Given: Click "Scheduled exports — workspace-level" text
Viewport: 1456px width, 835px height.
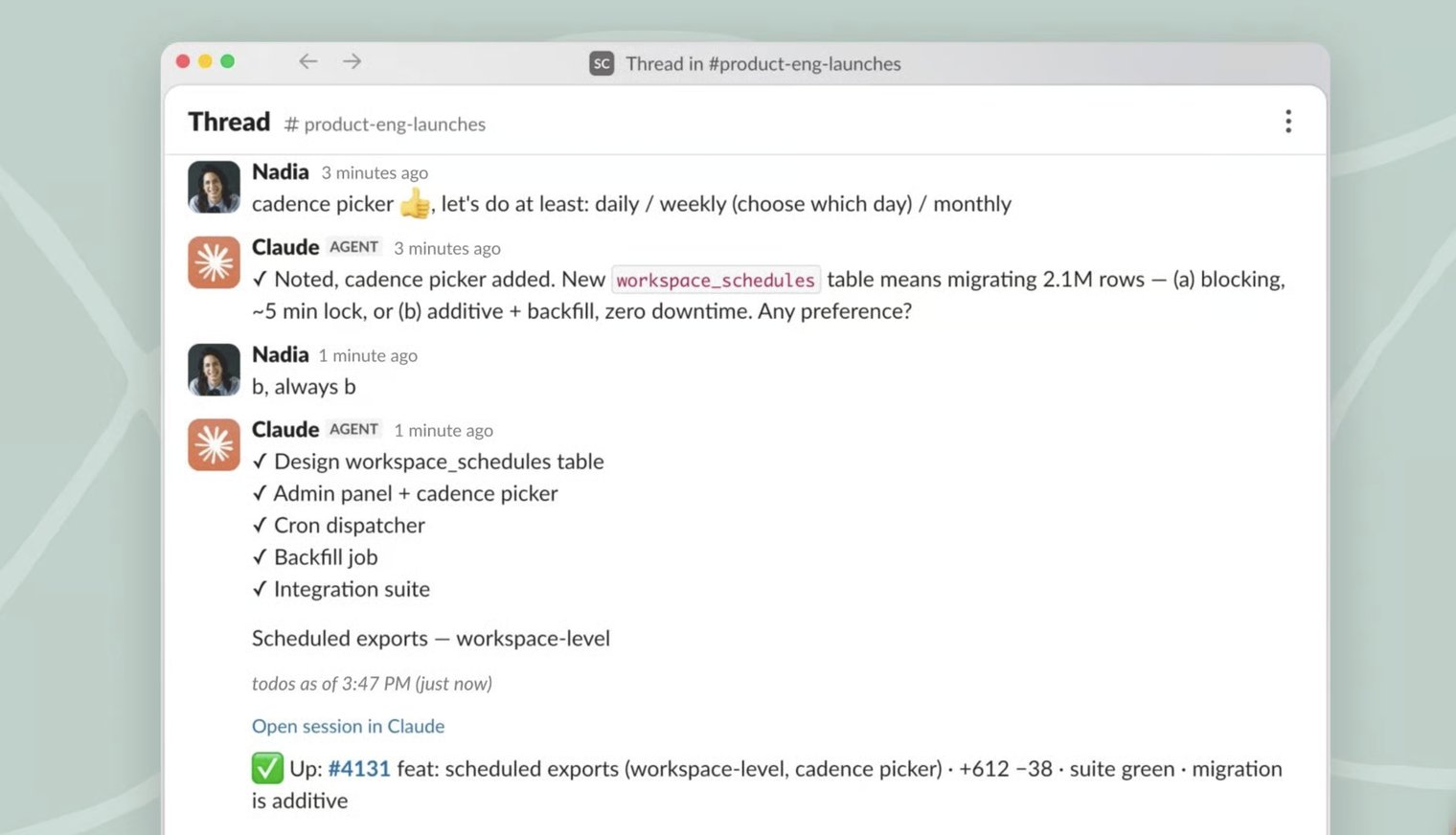Looking at the screenshot, I should (x=431, y=639).
